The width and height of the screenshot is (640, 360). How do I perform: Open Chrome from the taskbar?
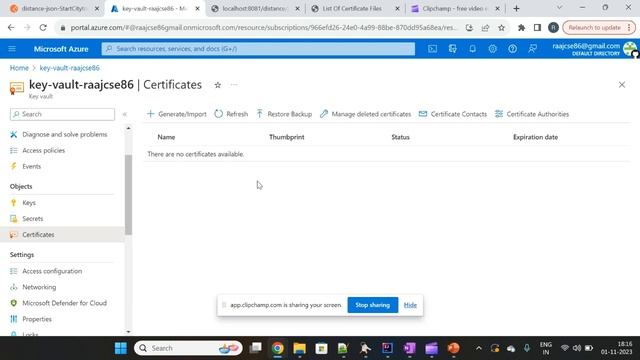click(278, 348)
